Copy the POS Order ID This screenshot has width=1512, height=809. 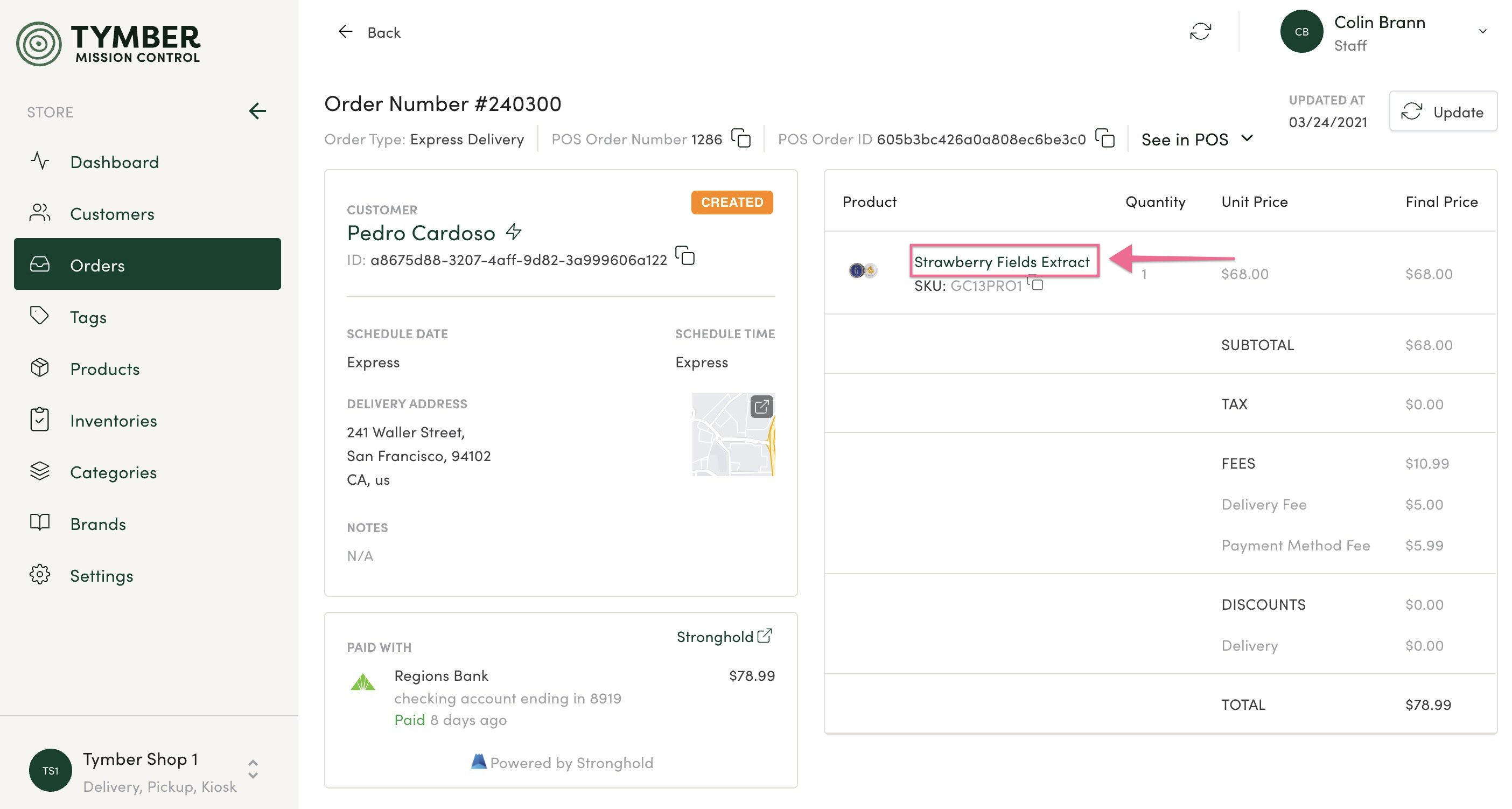coord(1104,138)
